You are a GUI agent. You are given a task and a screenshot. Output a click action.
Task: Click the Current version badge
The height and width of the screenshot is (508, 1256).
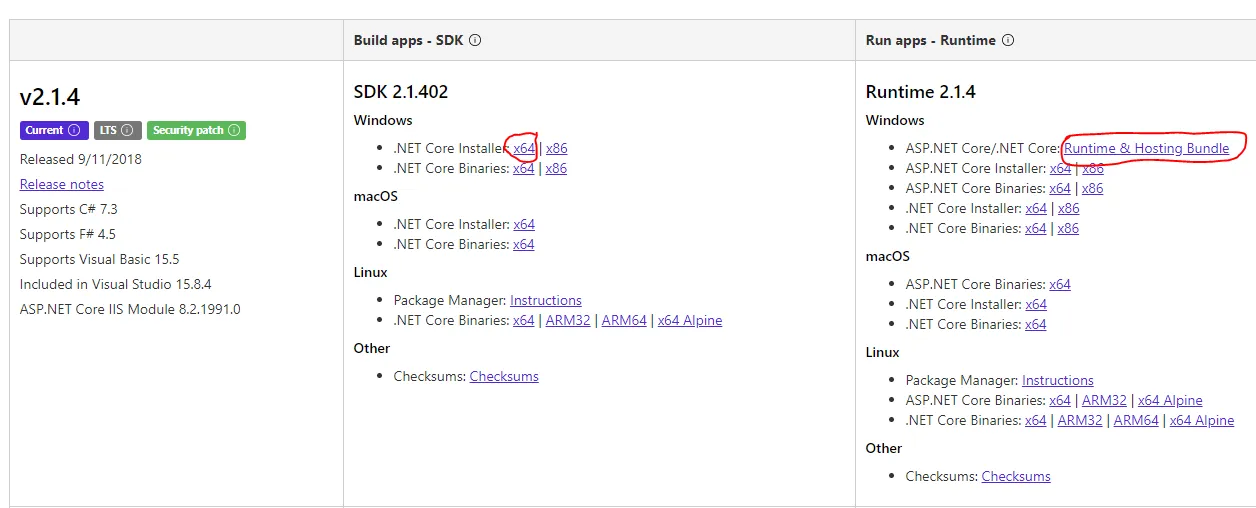(54, 131)
